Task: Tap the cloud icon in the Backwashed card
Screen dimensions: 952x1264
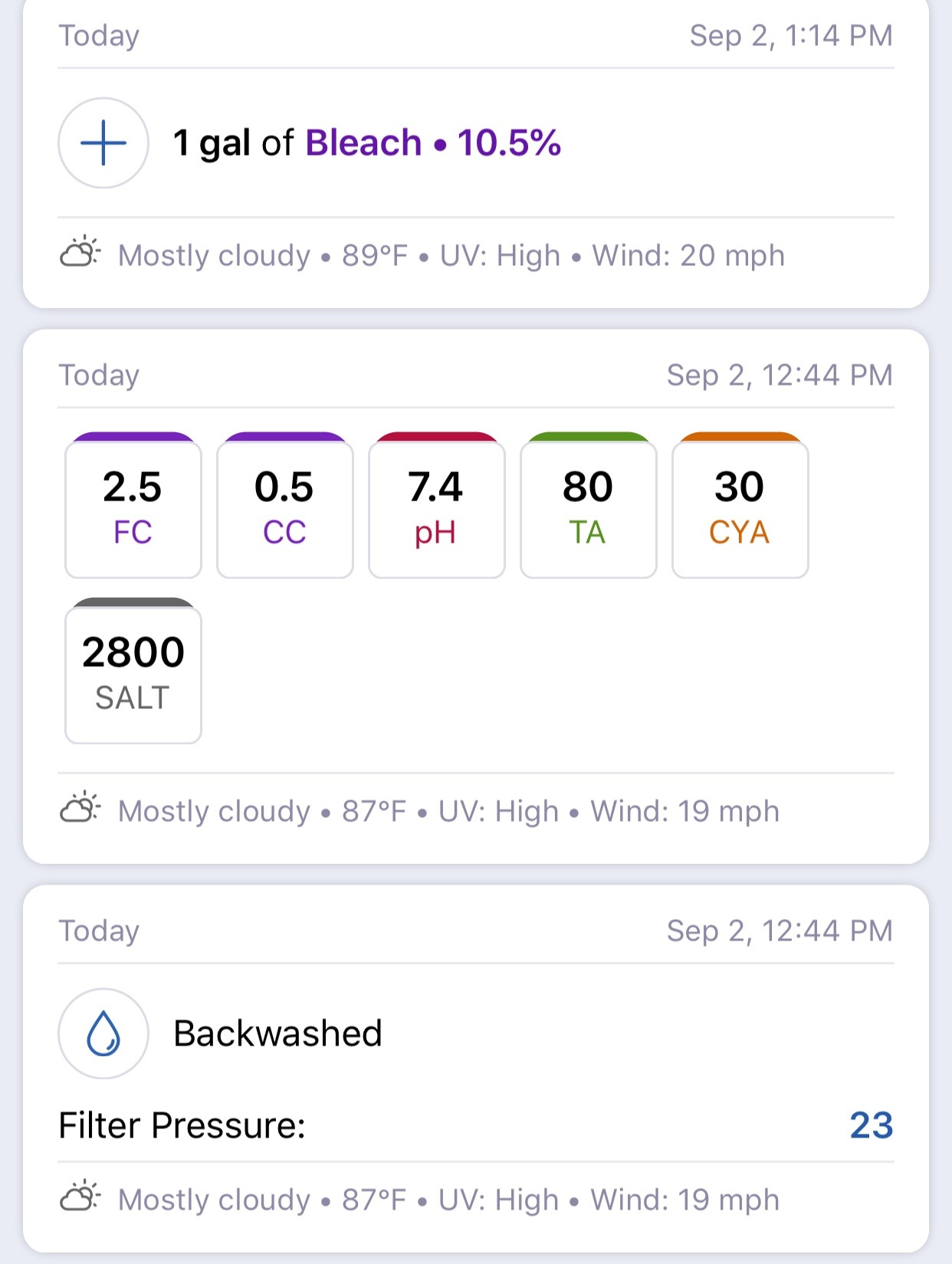Action: click(80, 1197)
